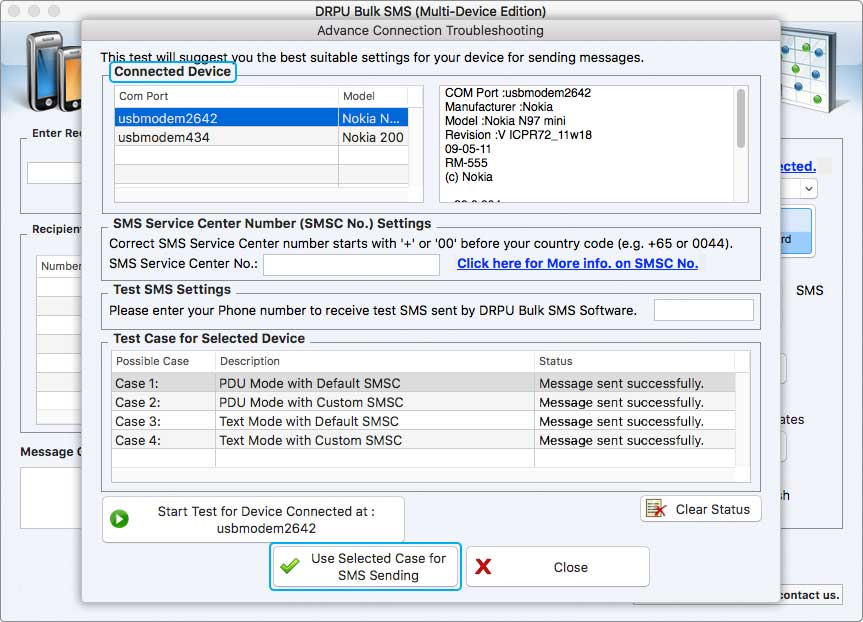Click the COM Port :usbmodem2642 info line

[x=518, y=92]
